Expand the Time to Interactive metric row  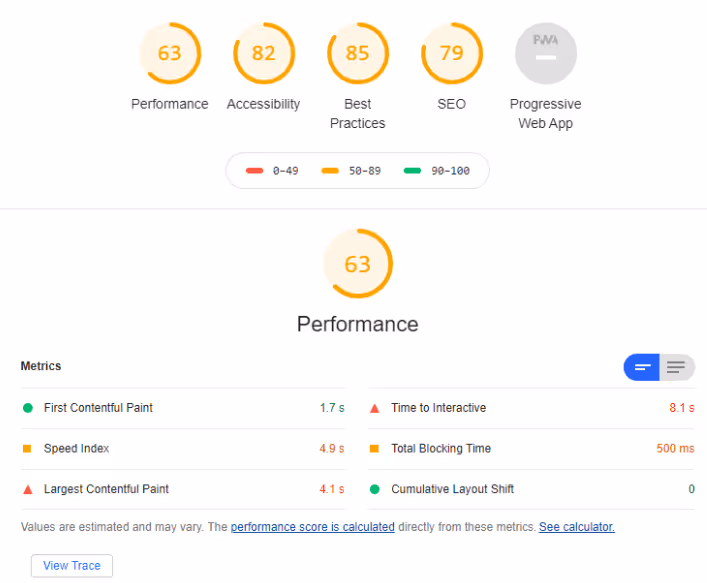click(x=531, y=408)
